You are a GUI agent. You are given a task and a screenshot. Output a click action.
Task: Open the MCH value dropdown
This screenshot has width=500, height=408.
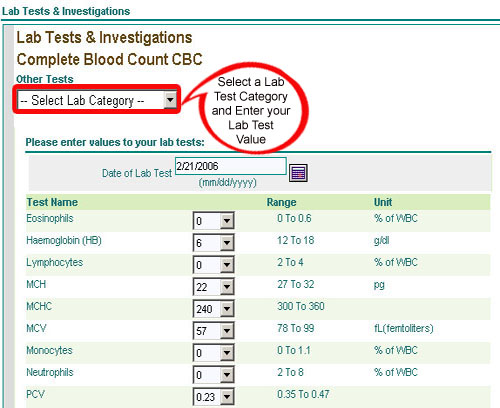[213, 287]
